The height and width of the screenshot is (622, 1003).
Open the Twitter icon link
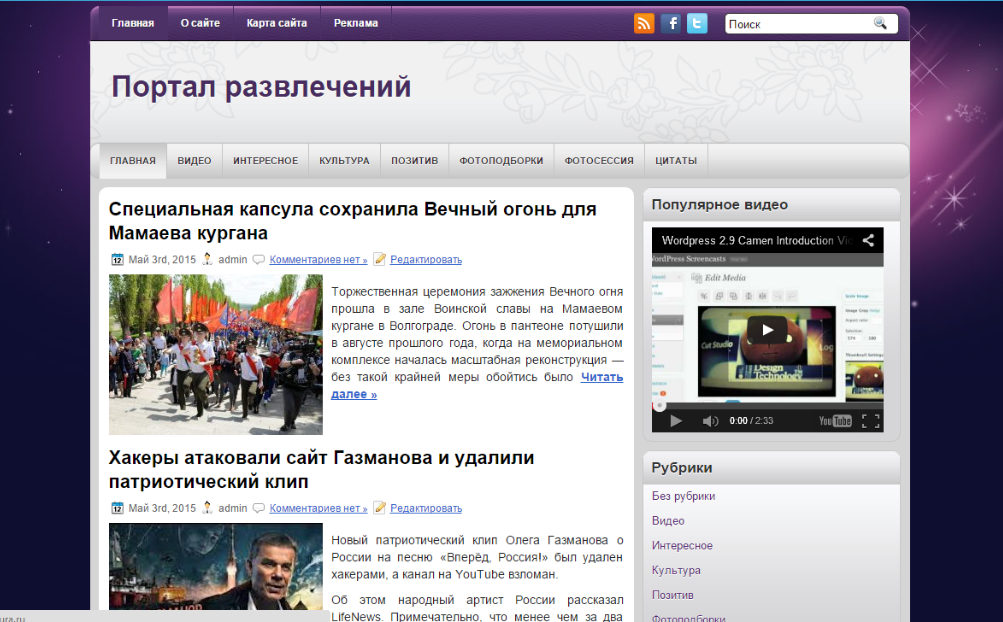click(x=697, y=24)
